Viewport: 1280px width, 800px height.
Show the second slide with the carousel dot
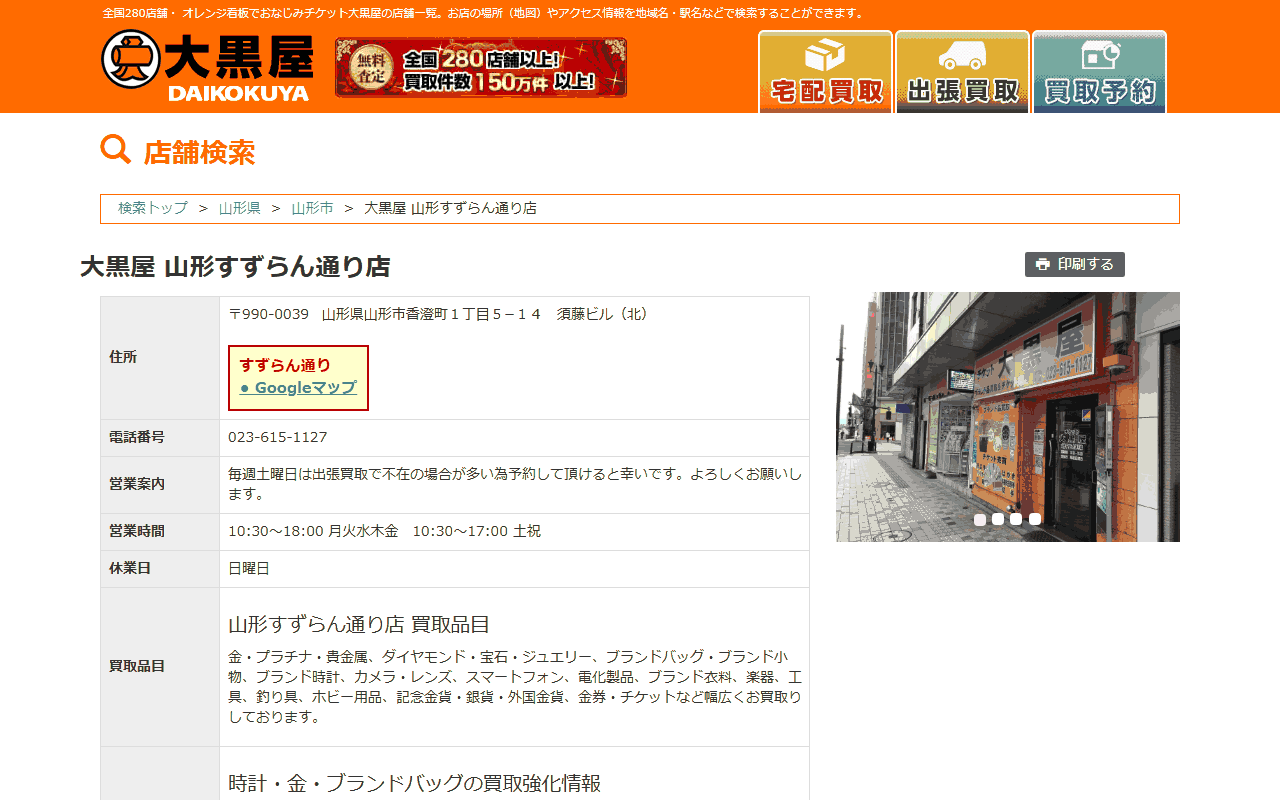coord(998,519)
